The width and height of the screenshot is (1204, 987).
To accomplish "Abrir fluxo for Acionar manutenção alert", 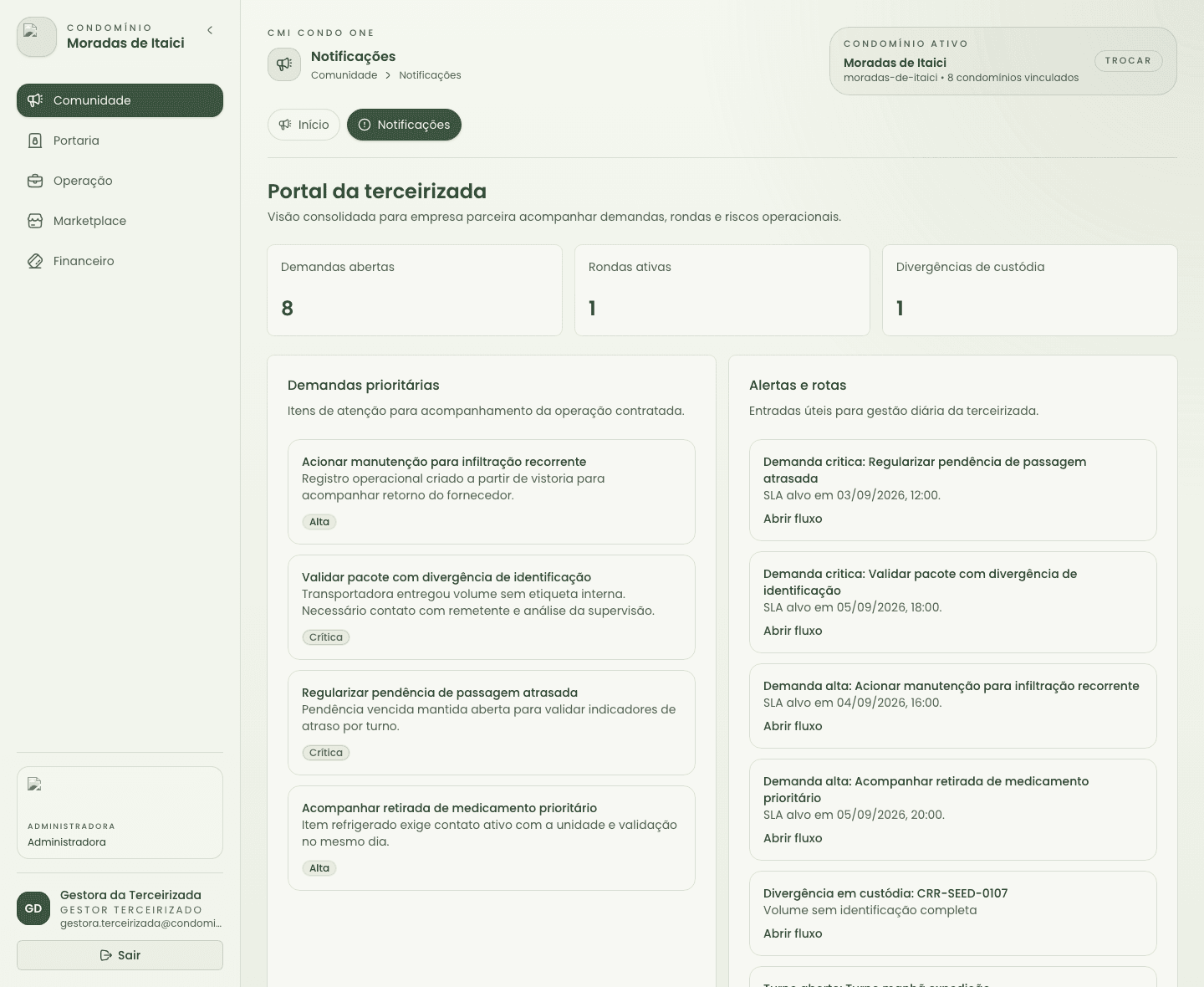I will [793, 726].
